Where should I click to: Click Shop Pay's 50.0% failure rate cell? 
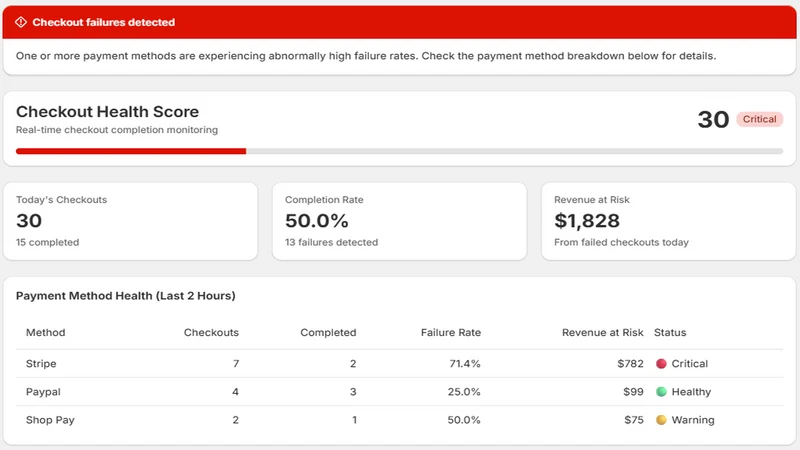click(x=464, y=420)
